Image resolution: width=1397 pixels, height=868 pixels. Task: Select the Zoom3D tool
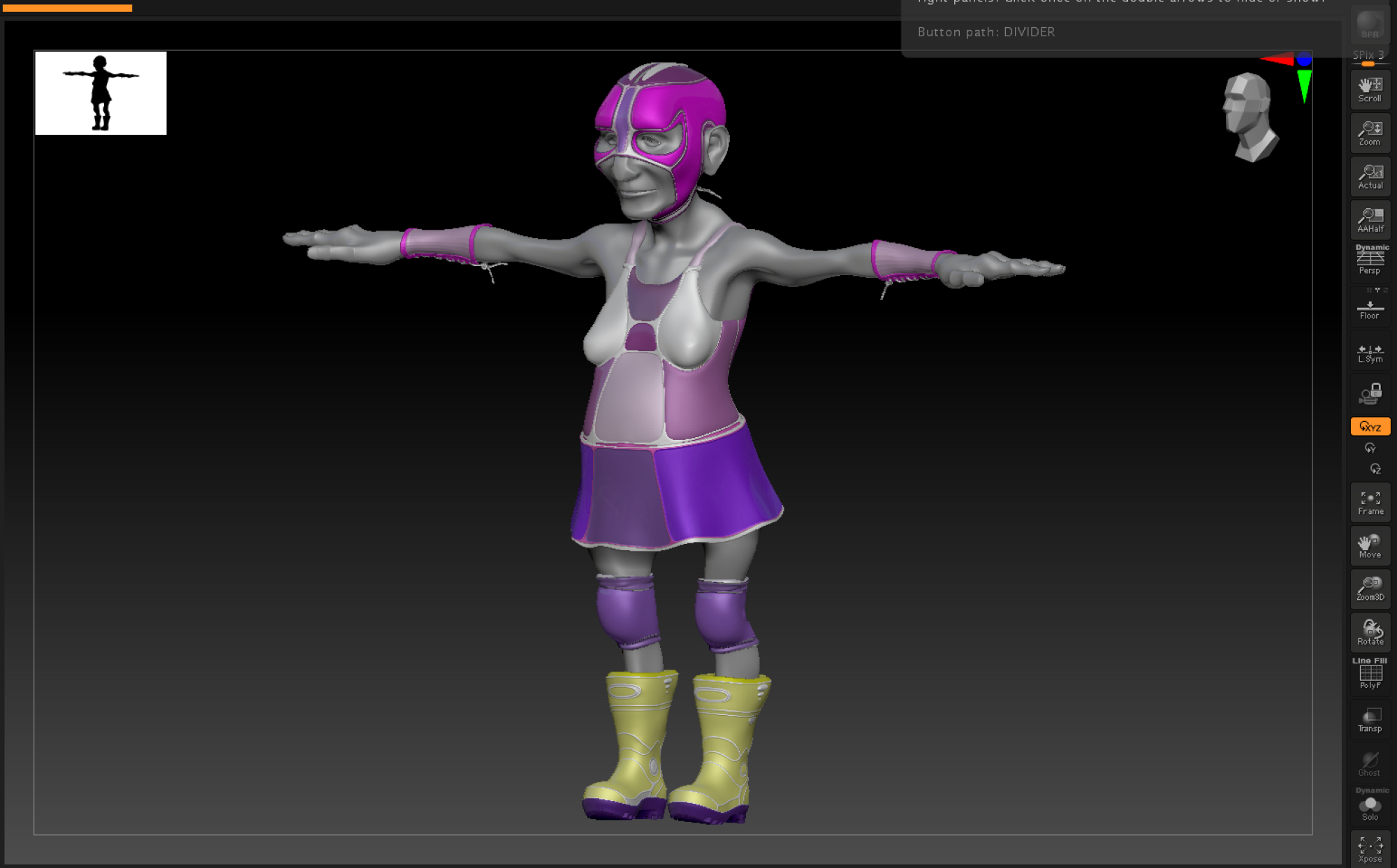pos(1370,589)
